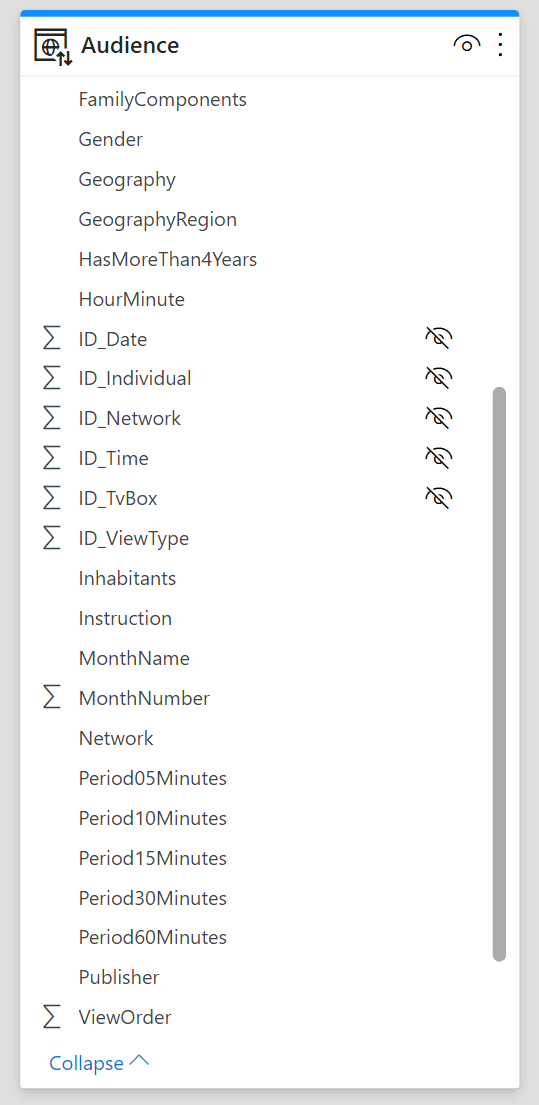
Task: Click the sigma icon next to MonthNumber
Action: 52,698
